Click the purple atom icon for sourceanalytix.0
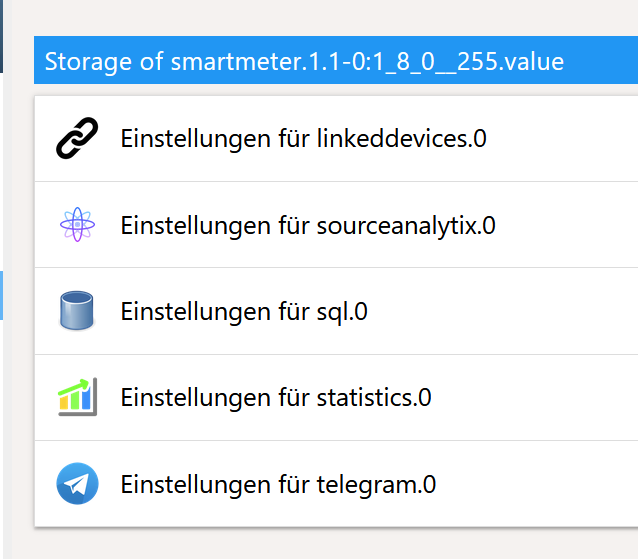The height and width of the screenshot is (559, 638). [77, 225]
